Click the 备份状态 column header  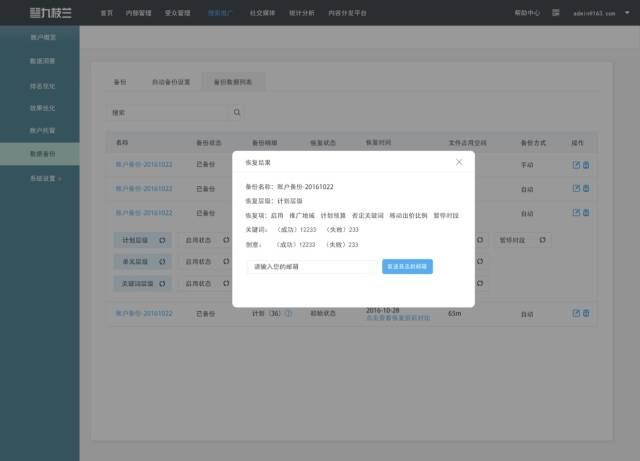pos(209,143)
